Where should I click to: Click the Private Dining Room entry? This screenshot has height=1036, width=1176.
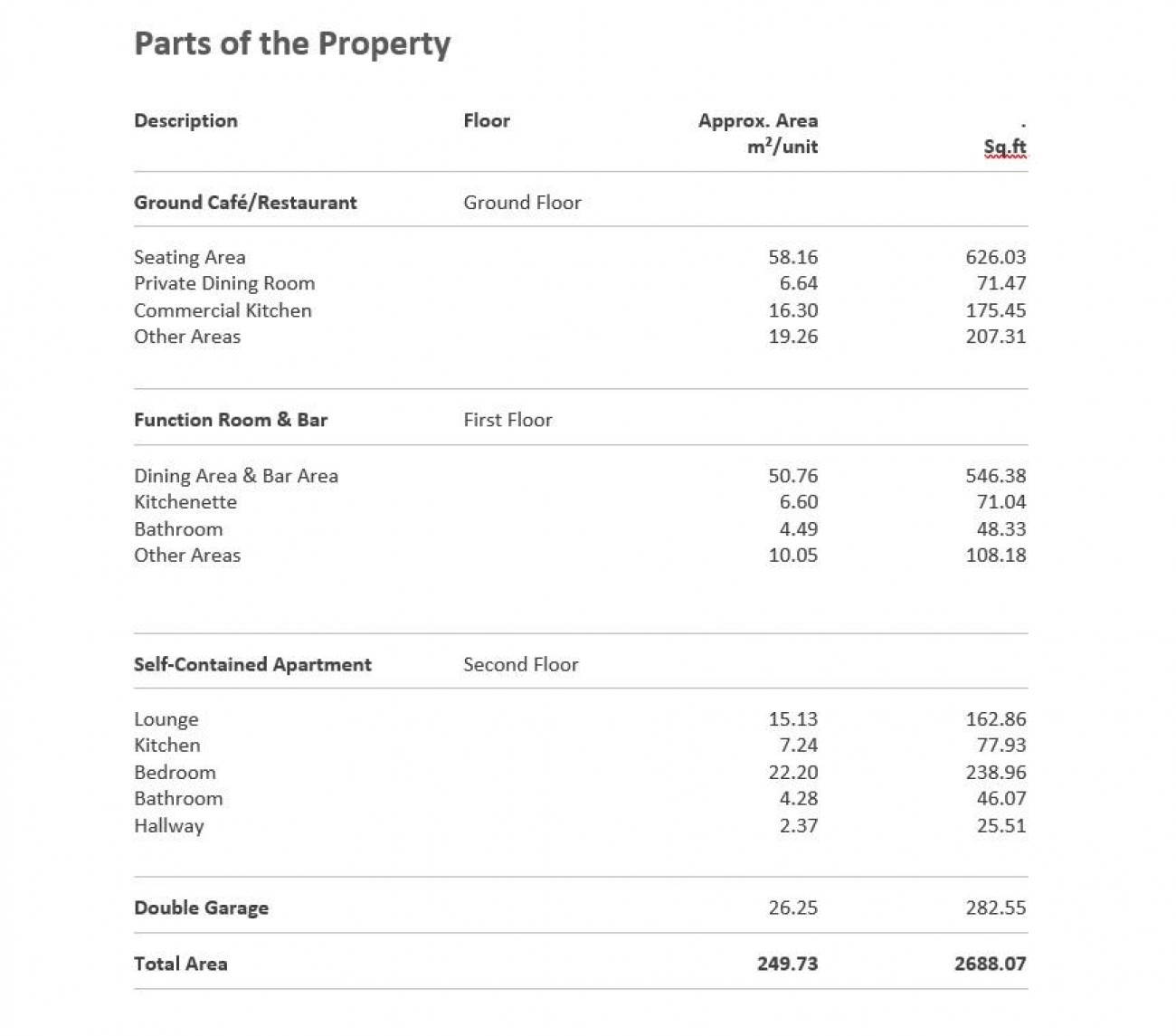pos(224,283)
